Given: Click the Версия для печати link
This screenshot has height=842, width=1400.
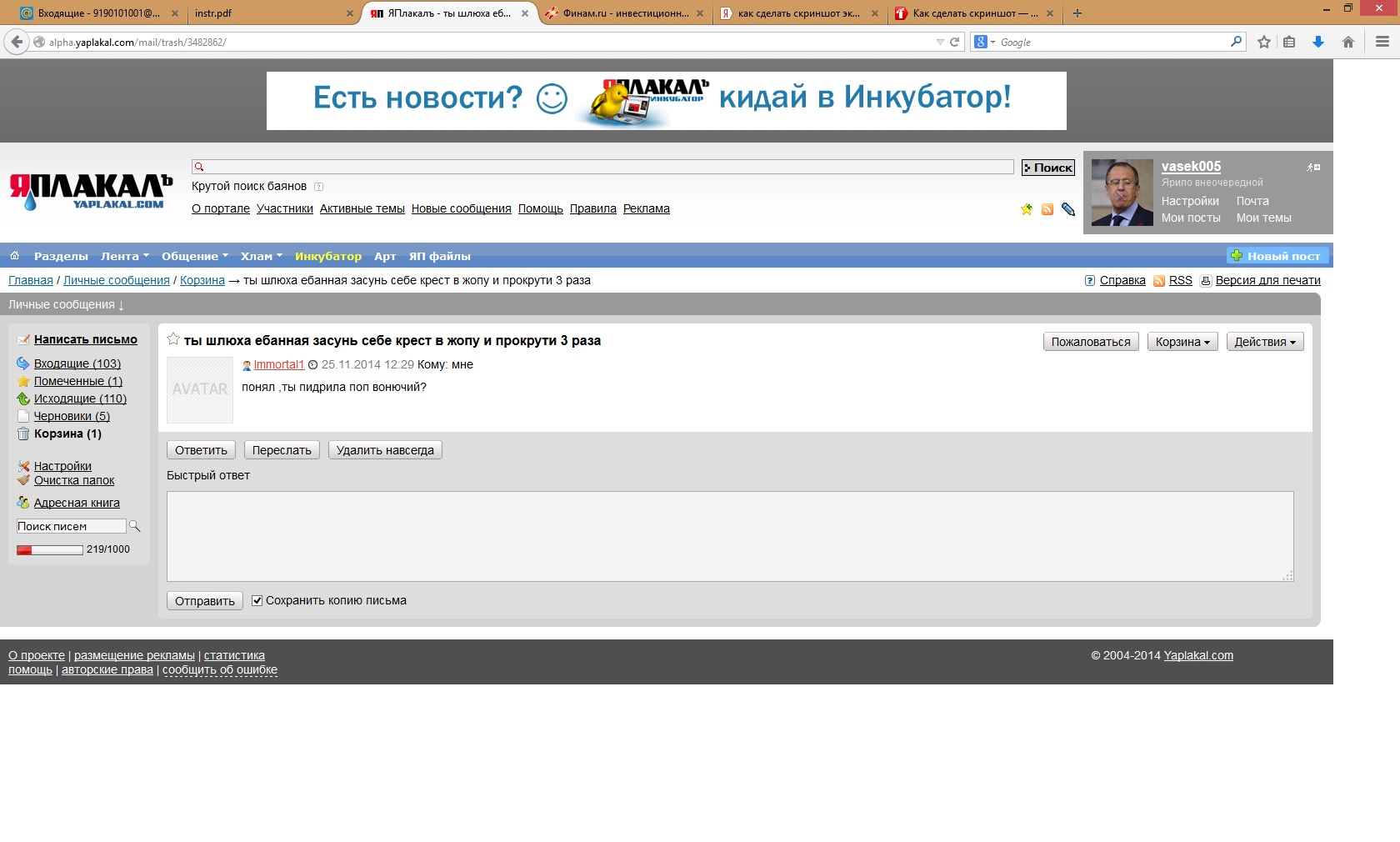Looking at the screenshot, I should pyautogui.click(x=1268, y=281).
